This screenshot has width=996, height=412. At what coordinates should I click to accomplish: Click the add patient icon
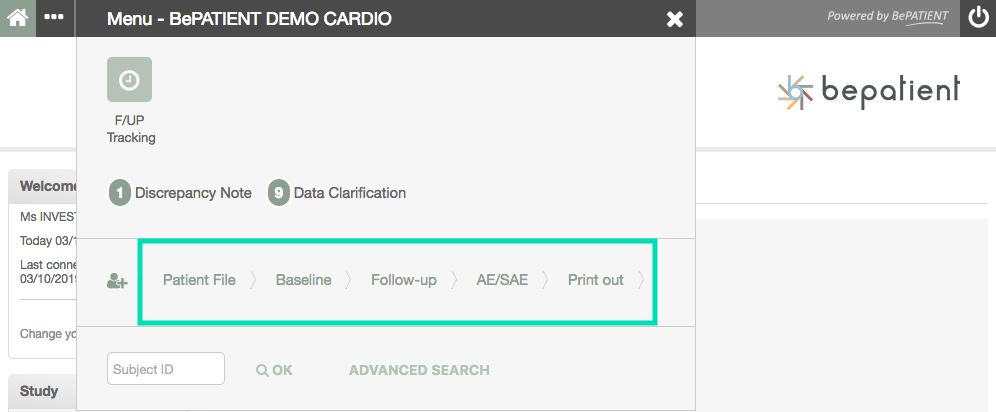pyautogui.click(x=117, y=281)
